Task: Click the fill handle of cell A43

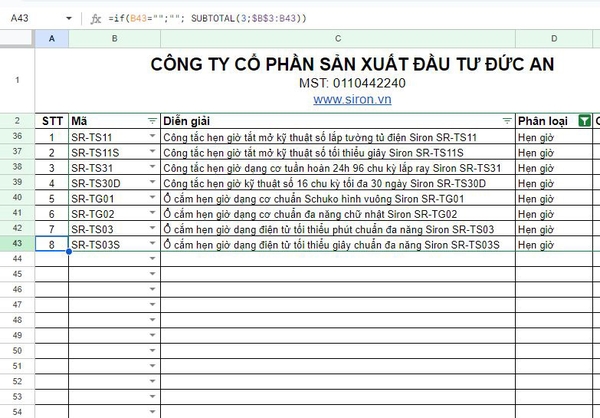Action: click(69, 251)
